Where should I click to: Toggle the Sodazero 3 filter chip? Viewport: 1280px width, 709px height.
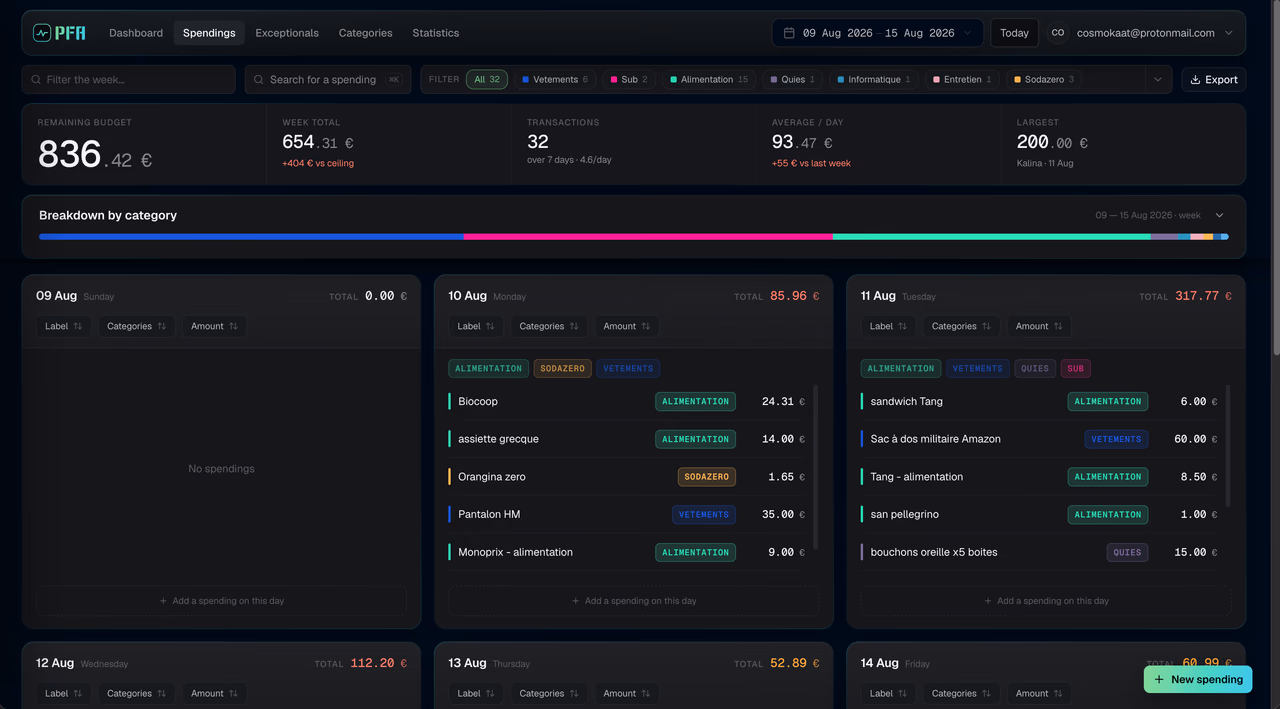pyautogui.click(x=1044, y=80)
